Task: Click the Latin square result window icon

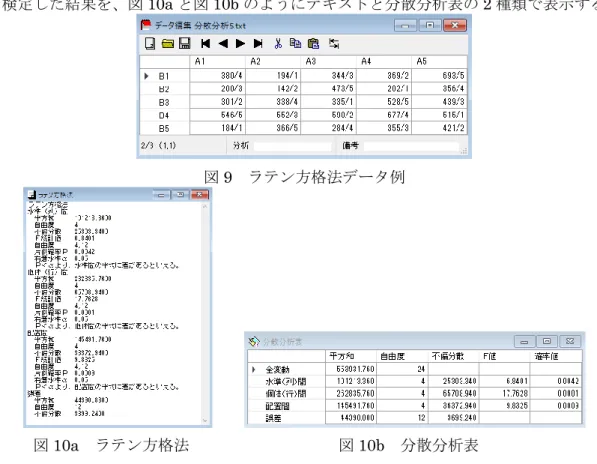Action: coord(32,195)
